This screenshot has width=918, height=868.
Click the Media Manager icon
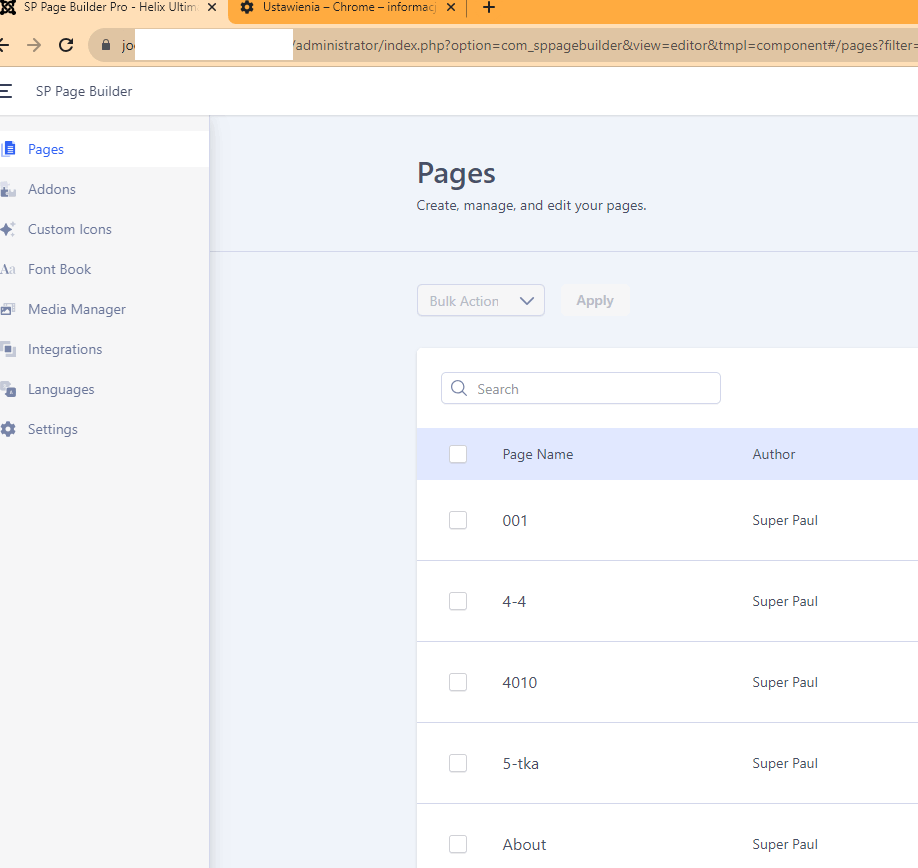pos(8,309)
